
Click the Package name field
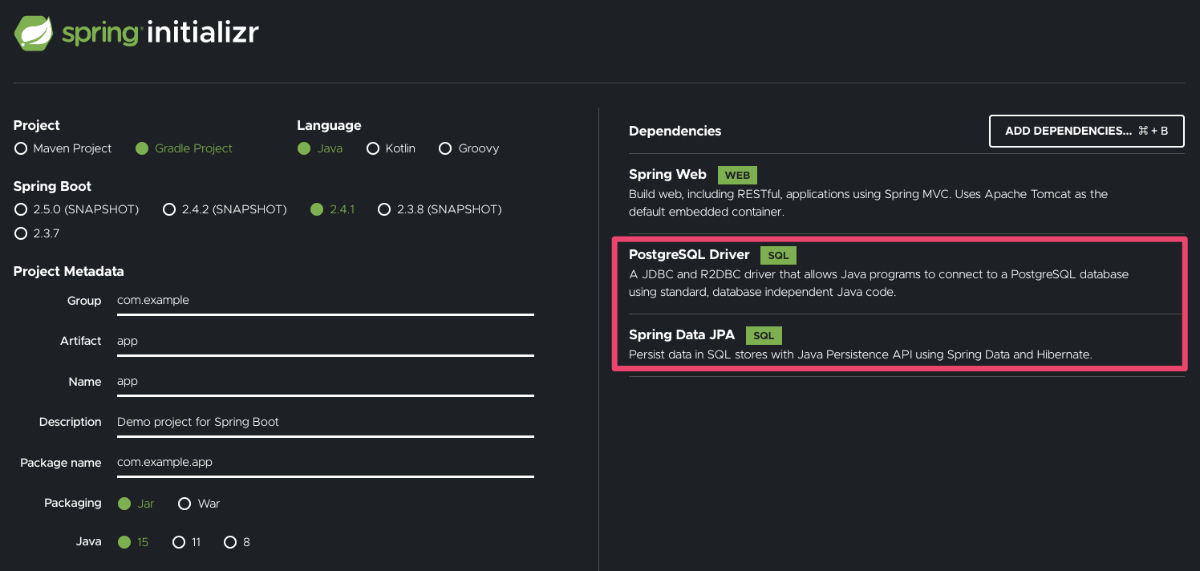324,462
